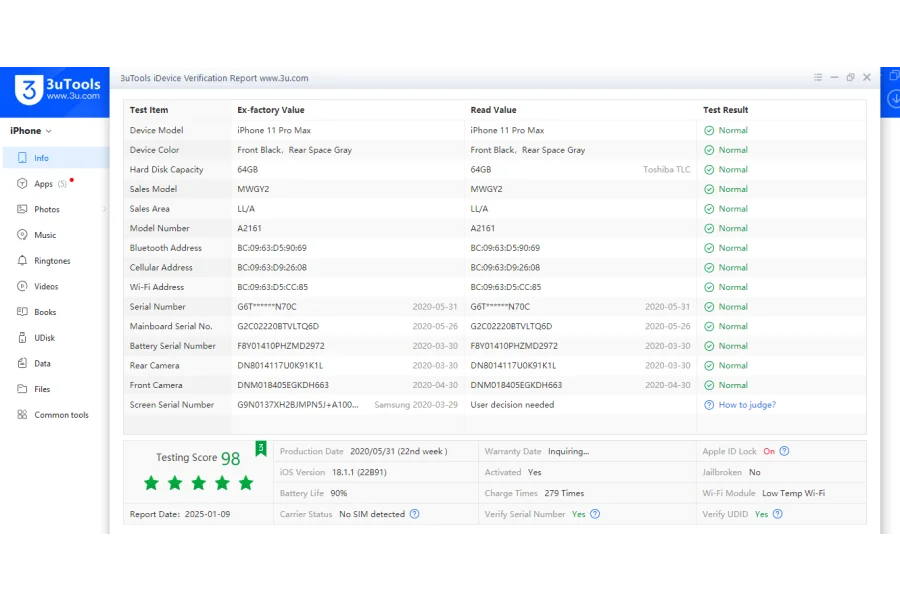The width and height of the screenshot is (900, 600).
Task: Click the Serial Number Normal checkmark icon
Action: click(709, 307)
